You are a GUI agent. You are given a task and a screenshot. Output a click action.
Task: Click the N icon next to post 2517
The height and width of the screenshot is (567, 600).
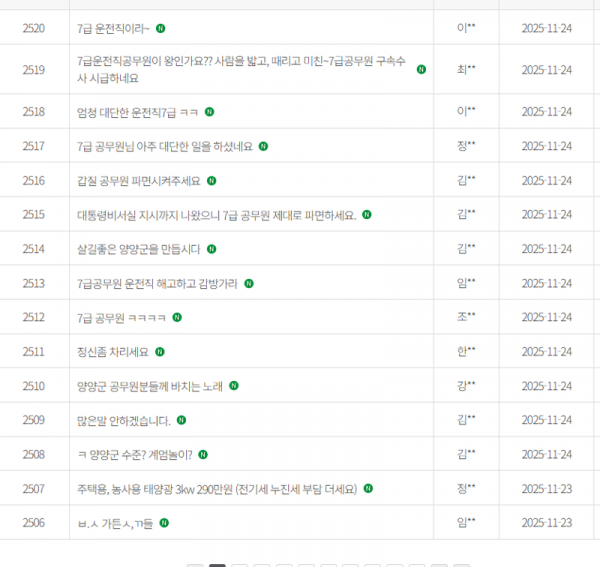coord(263,145)
